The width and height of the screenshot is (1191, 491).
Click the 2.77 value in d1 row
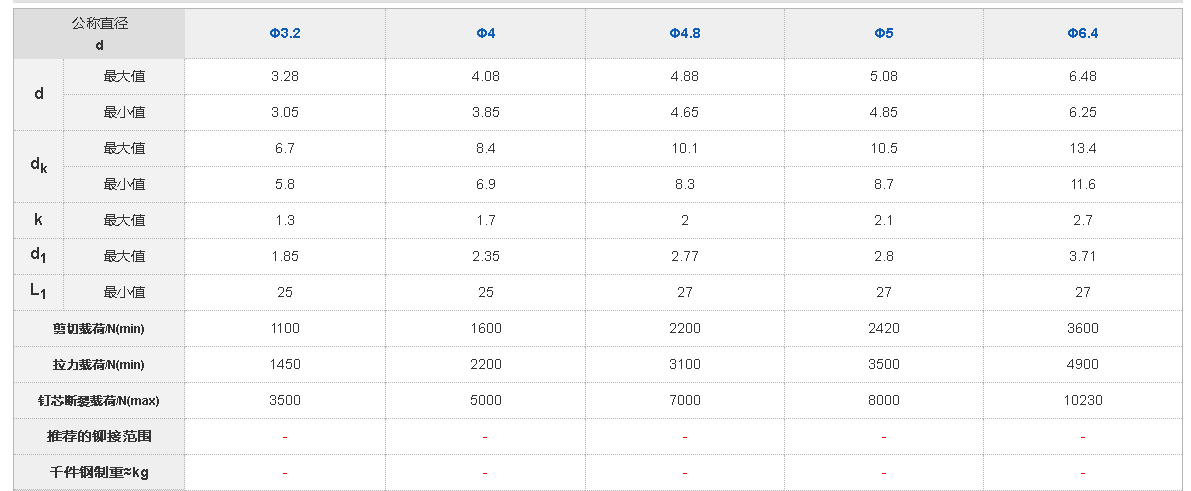pos(685,256)
